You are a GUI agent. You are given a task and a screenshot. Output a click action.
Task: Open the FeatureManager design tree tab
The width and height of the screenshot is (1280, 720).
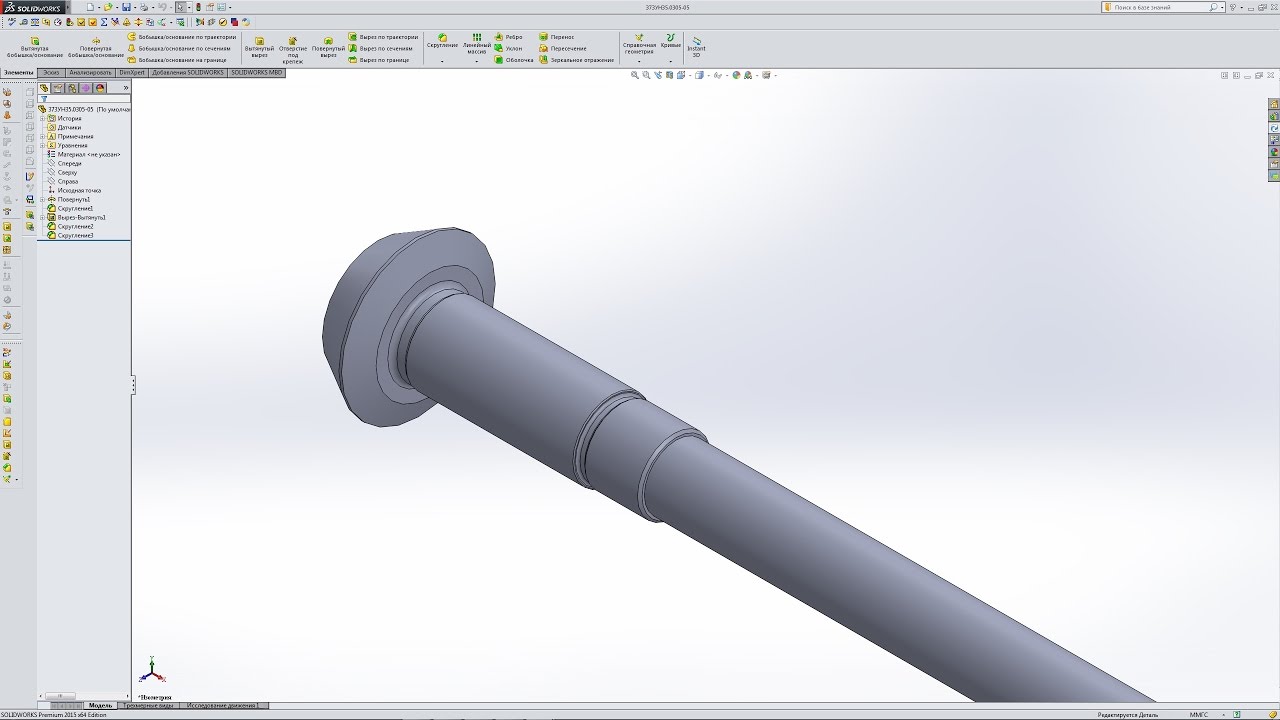[x=44, y=88]
